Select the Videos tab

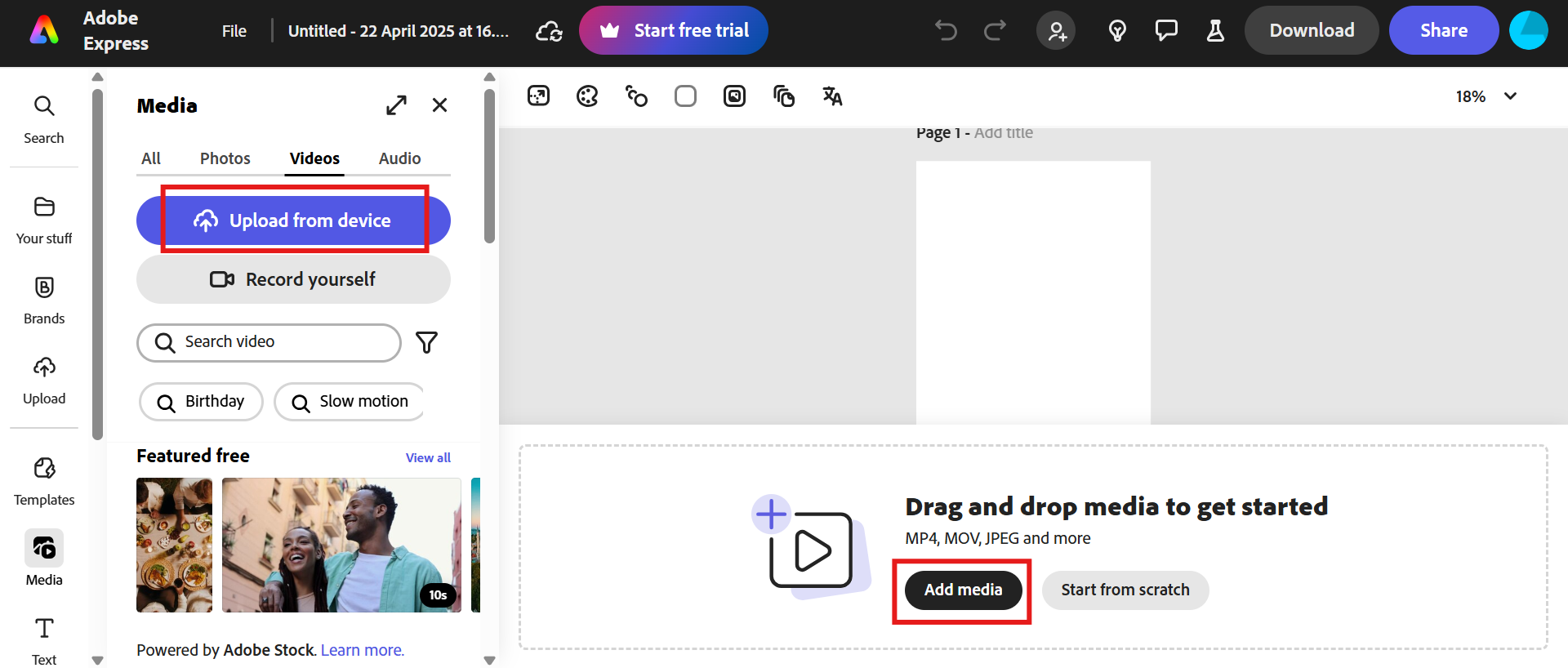(x=314, y=158)
